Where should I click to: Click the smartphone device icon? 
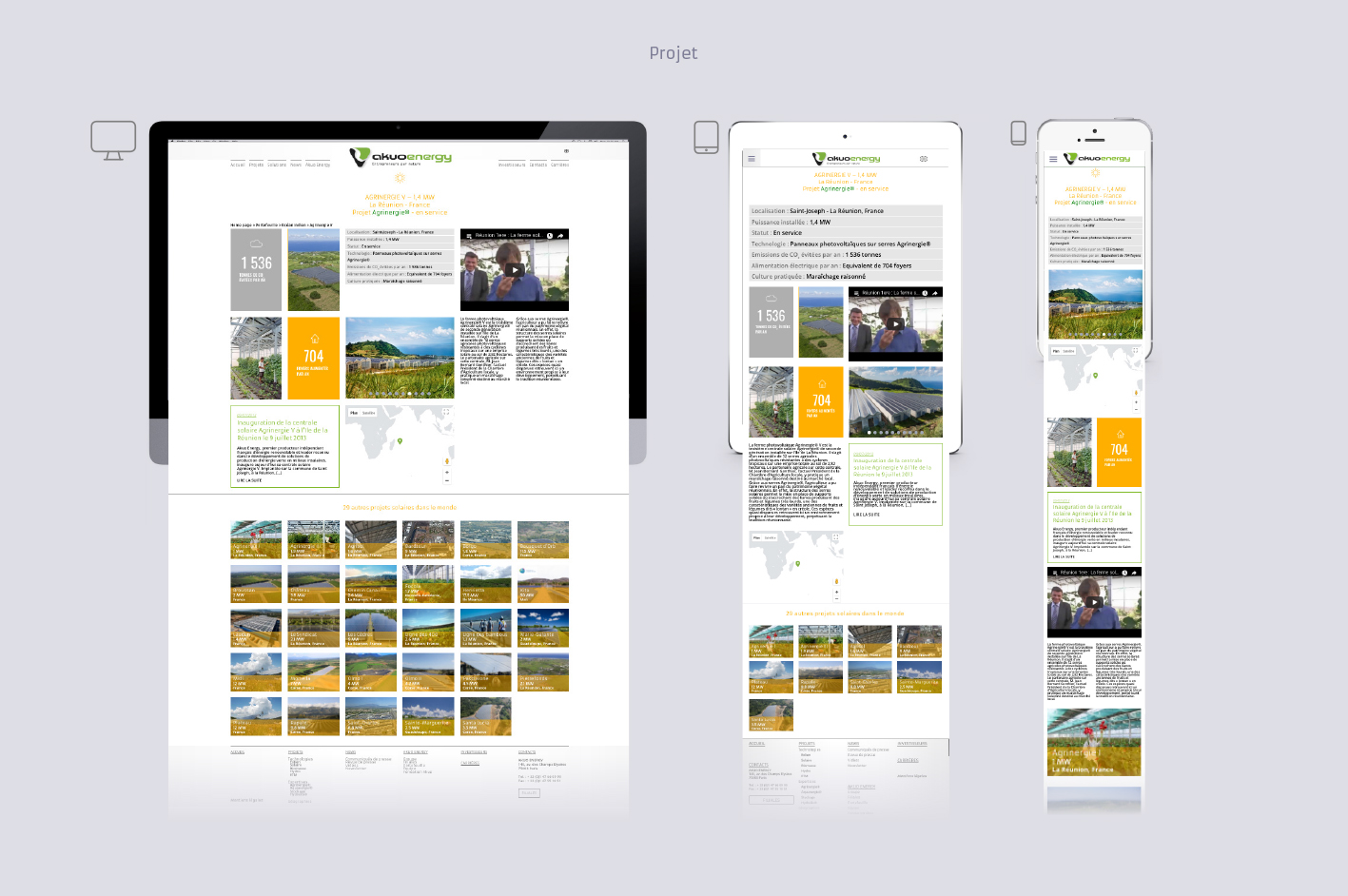coord(1019,133)
